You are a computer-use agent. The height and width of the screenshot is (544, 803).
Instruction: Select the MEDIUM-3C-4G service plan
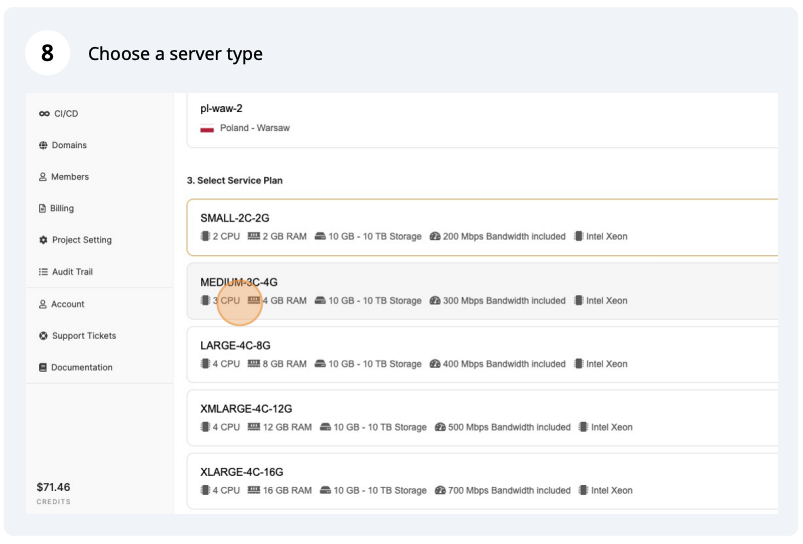(480, 291)
